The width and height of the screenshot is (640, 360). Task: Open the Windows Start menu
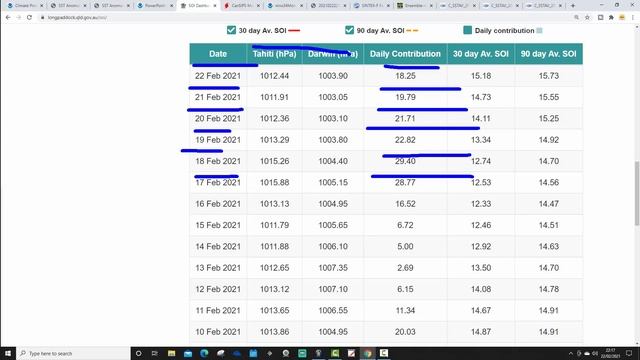[8, 353]
